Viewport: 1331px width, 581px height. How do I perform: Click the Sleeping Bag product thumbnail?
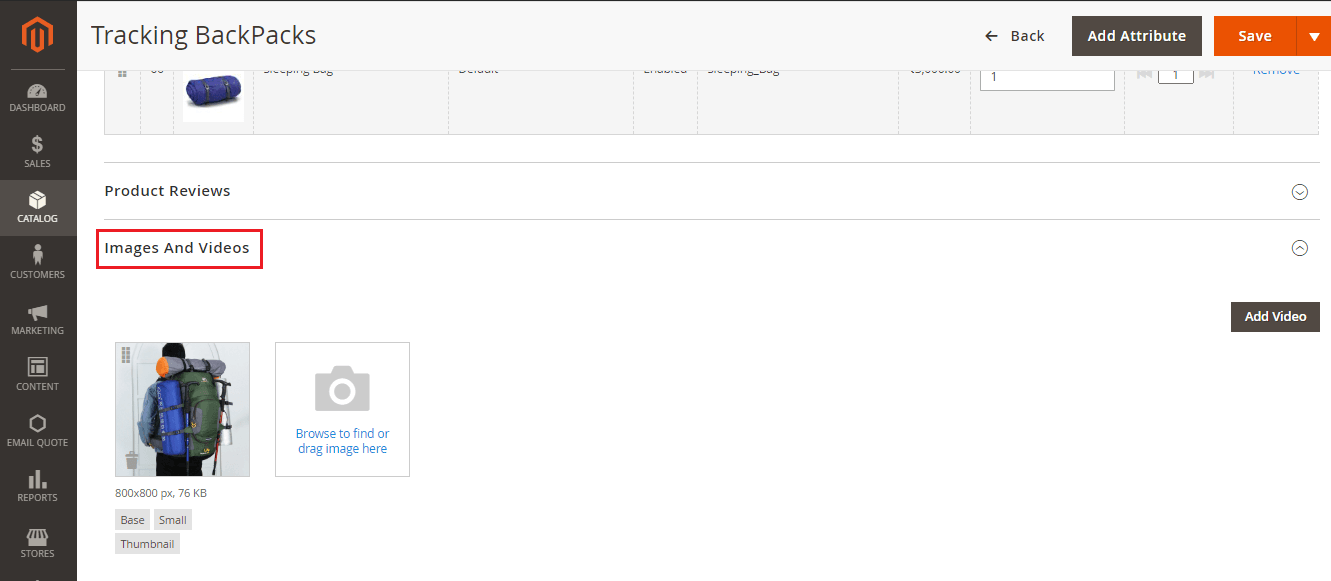pos(213,96)
